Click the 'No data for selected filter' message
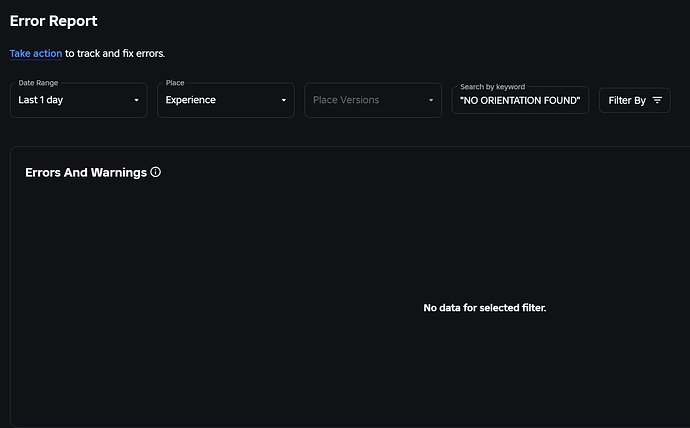This screenshot has height=428, width=690. pyautogui.click(x=485, y=307)
